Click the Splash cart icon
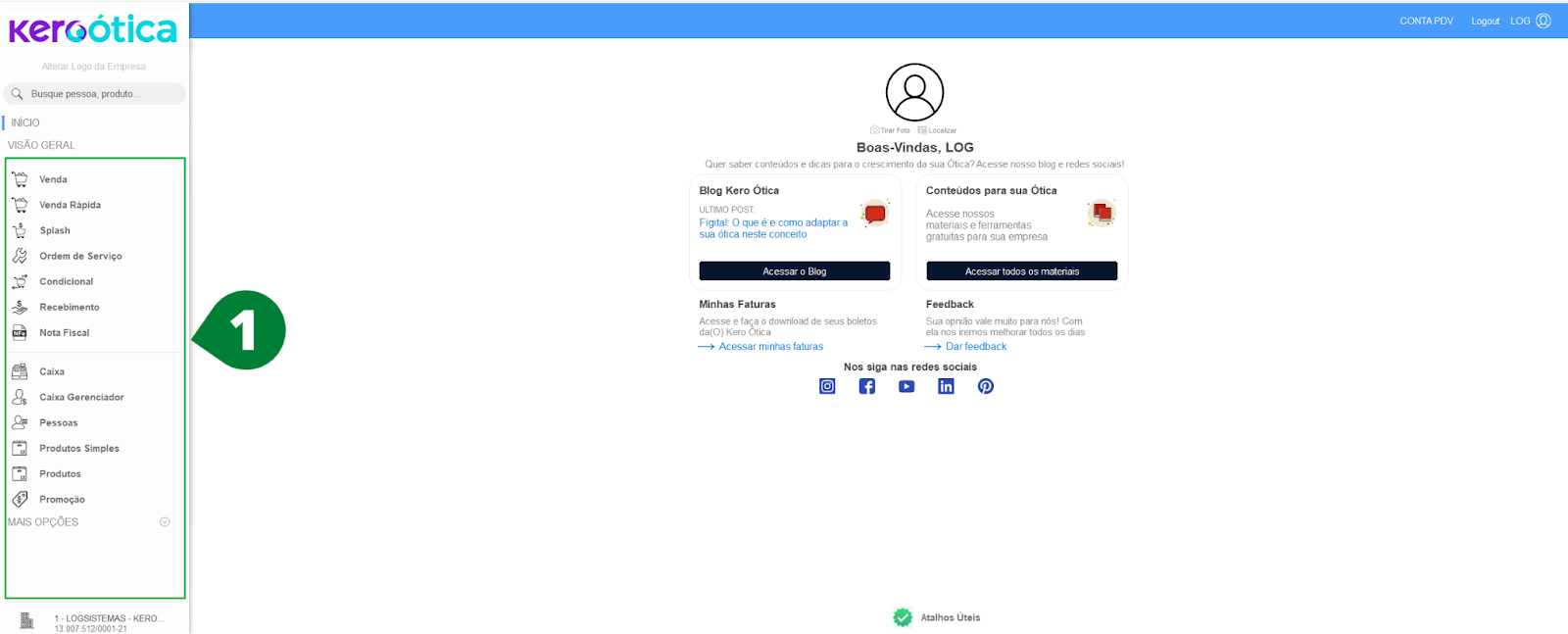 pyautogui.click(x=20, y=230)
